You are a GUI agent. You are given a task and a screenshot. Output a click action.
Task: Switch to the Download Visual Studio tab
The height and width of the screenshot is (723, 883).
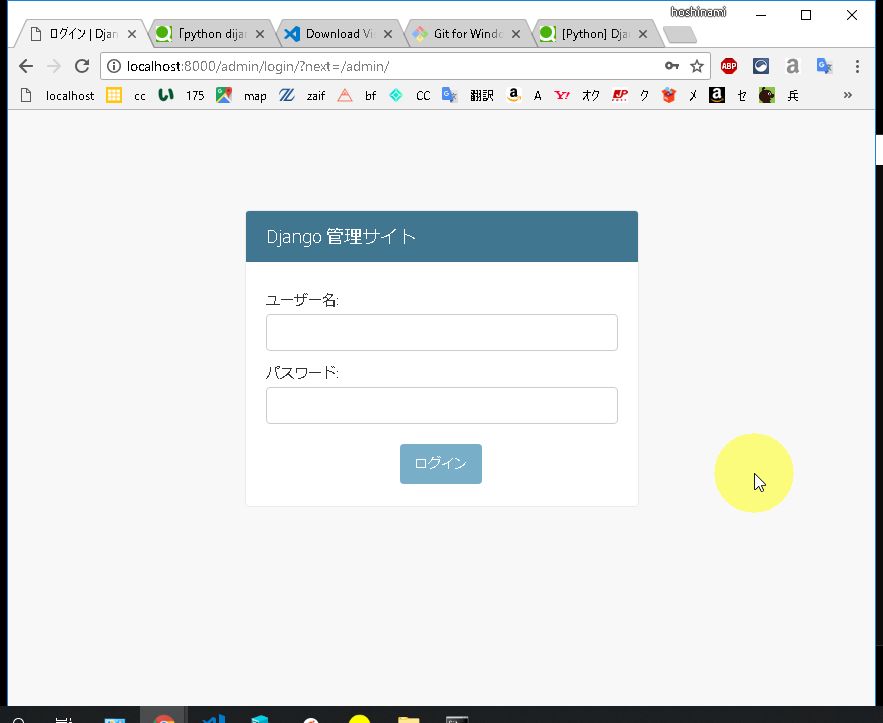(339, 34)
